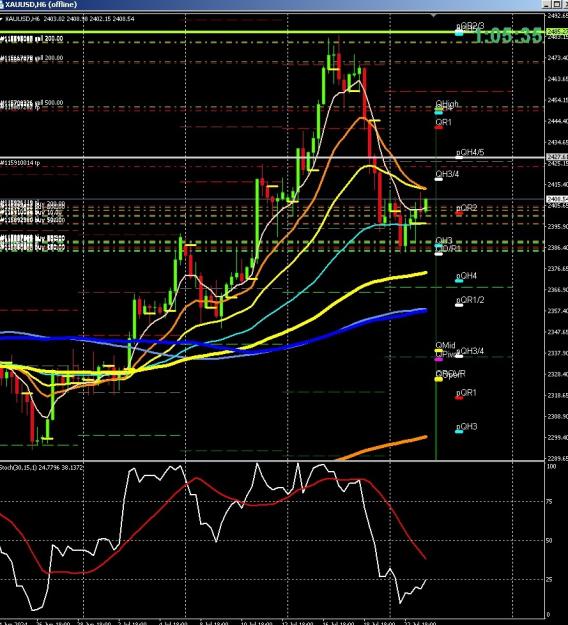The image size is (568, 625).
Task: Maximize the XAUUSD,H6 chart window
Action: 557,4
